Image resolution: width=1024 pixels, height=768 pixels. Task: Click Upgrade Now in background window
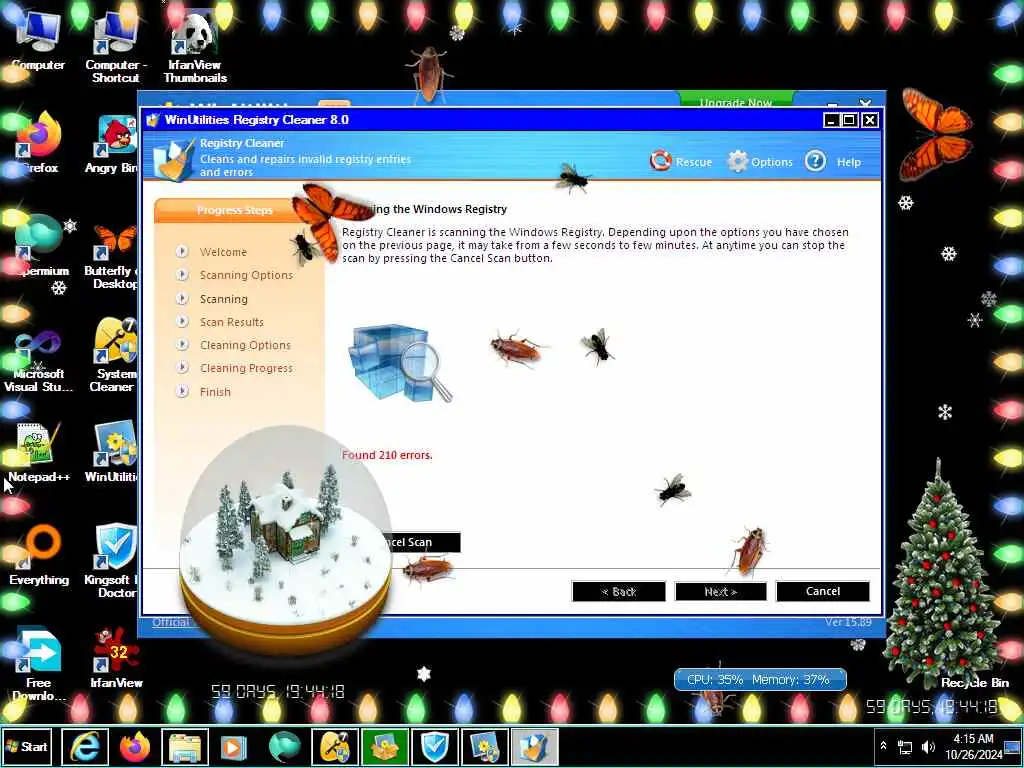click(735, 102)
